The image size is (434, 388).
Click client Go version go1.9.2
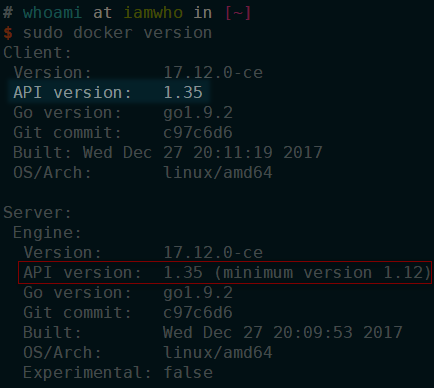198,113
